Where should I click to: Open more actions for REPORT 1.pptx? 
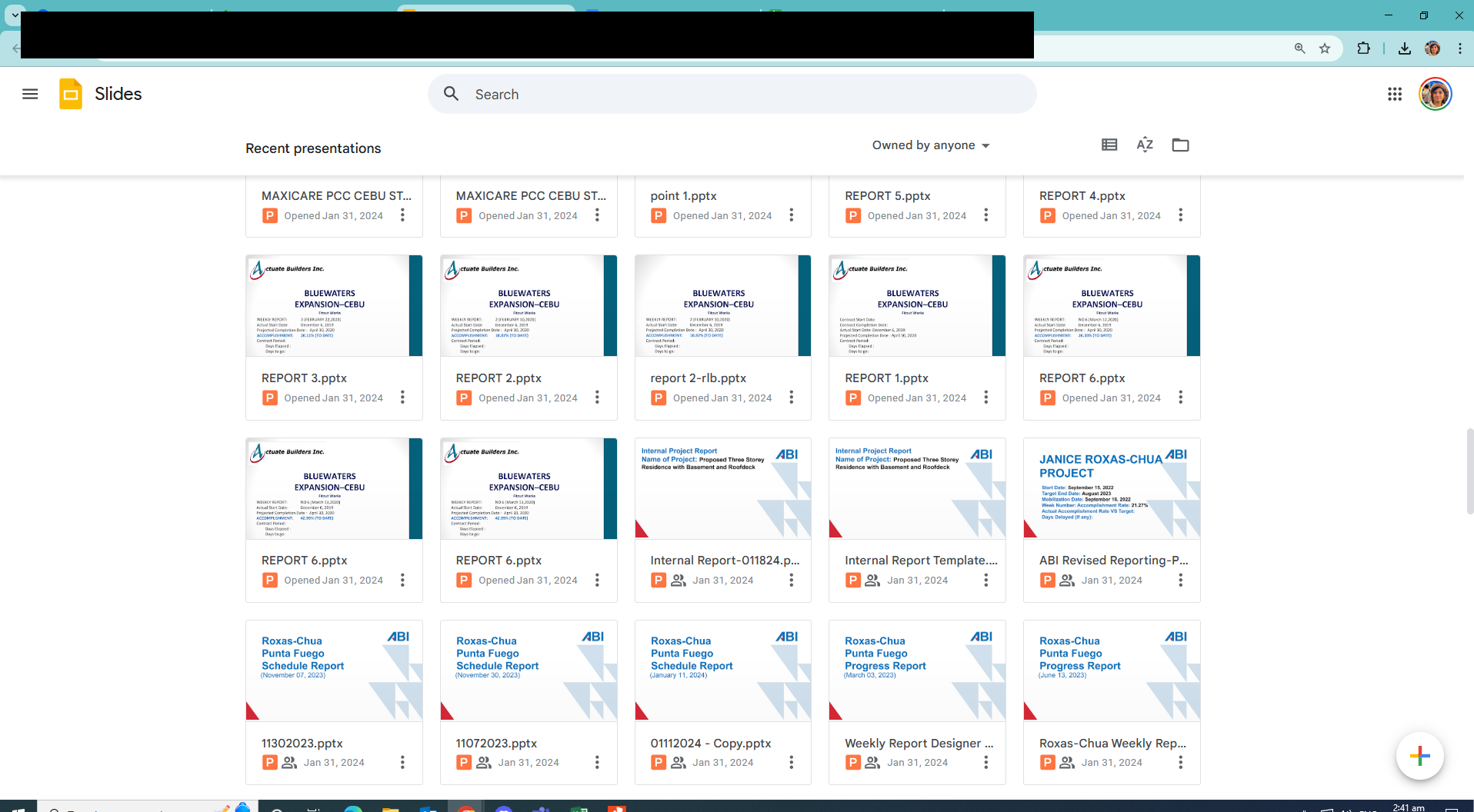click(985, 398)
